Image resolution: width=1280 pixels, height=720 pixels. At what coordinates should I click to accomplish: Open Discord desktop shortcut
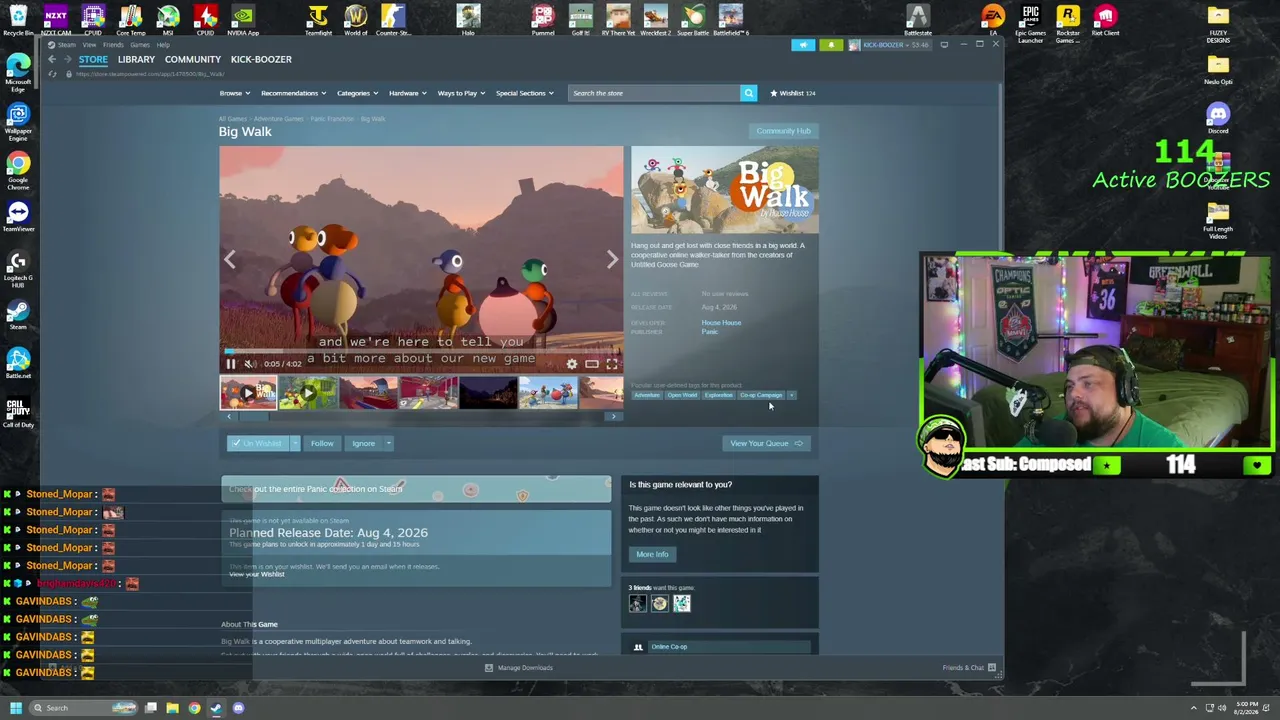point(1217,118)
